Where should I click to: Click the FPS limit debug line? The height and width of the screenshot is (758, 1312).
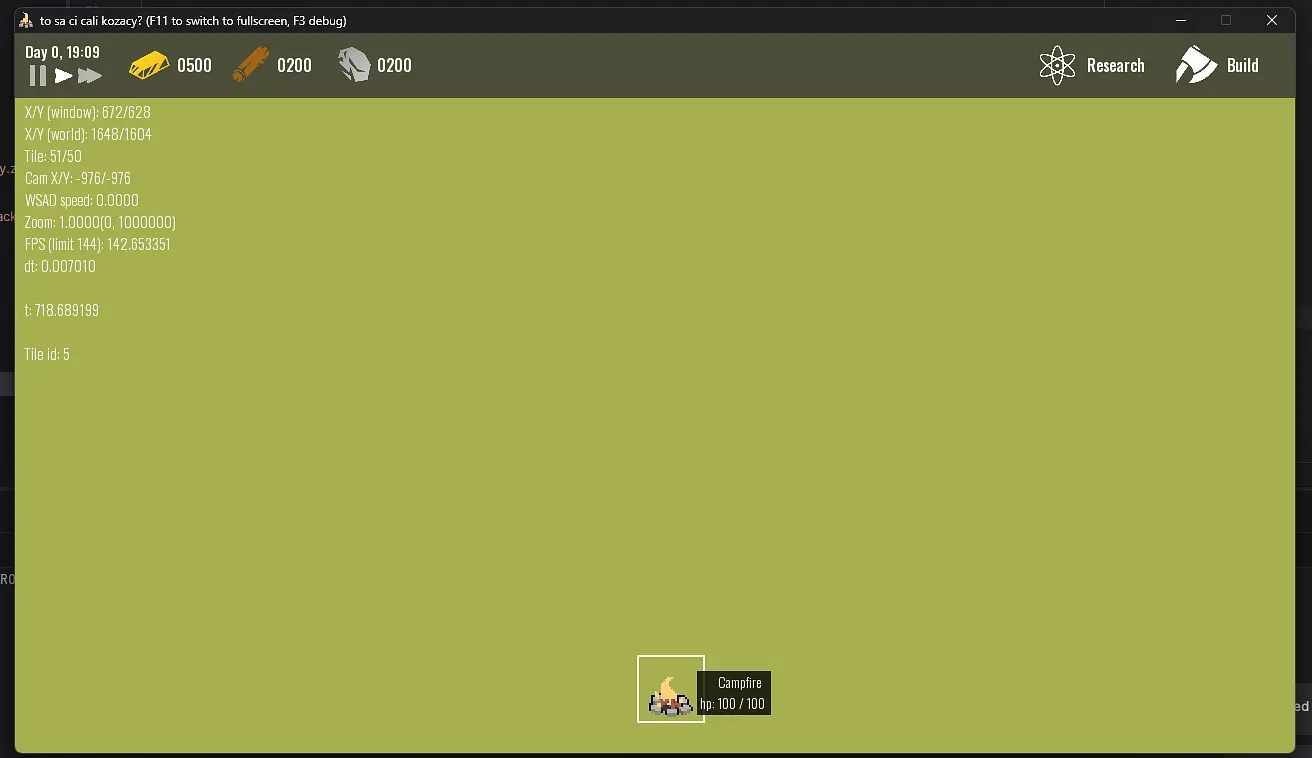[98, 244]
